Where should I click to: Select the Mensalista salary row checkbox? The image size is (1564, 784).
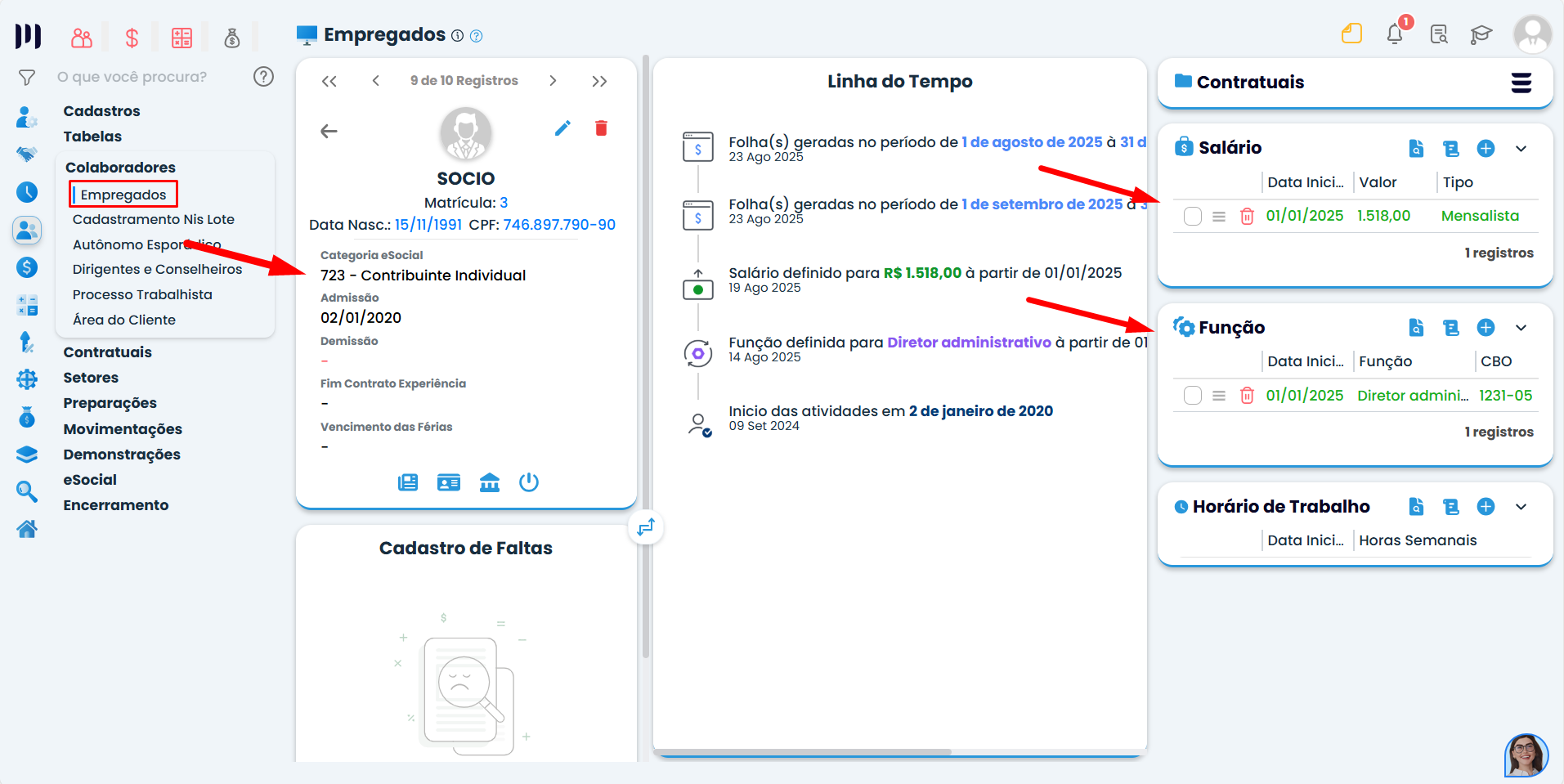pyautogui.click(x=1193, y=217)
